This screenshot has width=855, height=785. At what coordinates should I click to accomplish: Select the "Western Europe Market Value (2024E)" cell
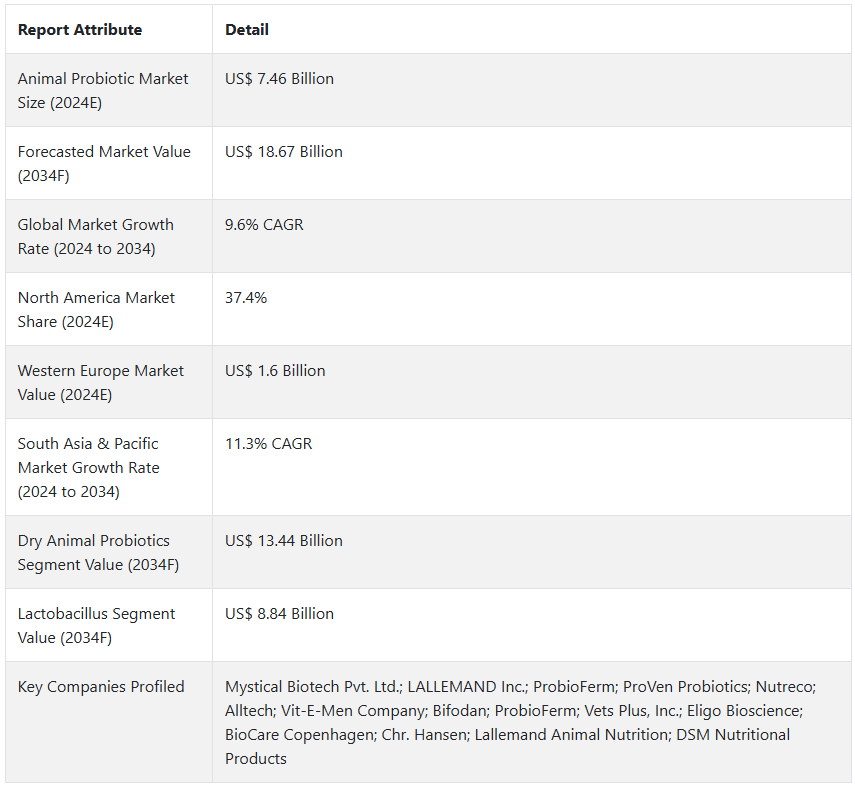tap(101, 382)
